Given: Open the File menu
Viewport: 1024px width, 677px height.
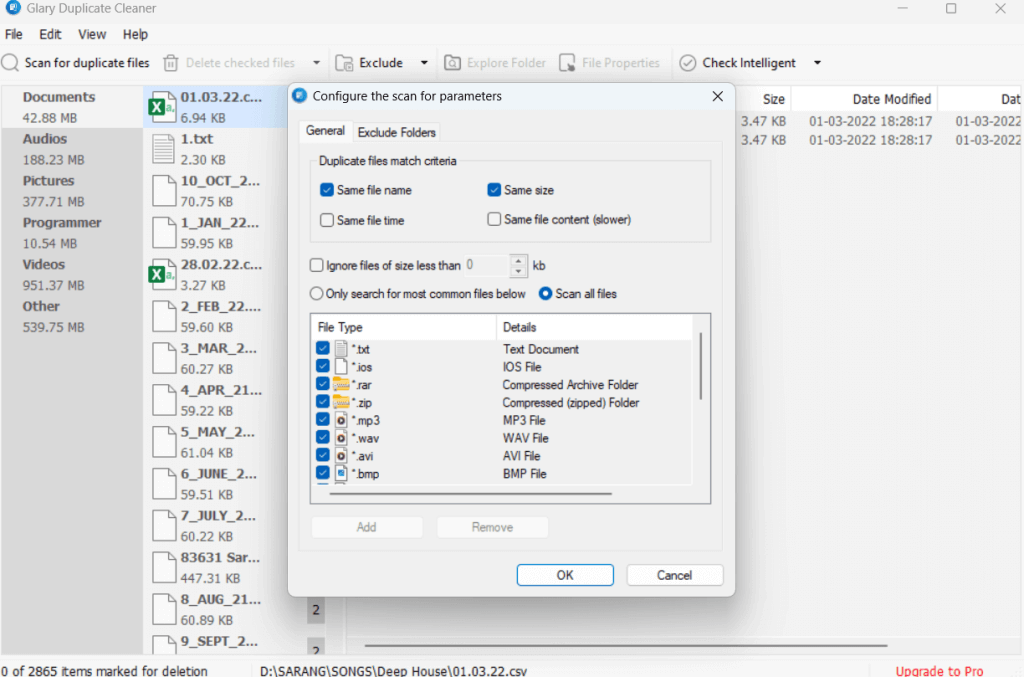Looking at the screenshot, I should (x=14, y=34).
